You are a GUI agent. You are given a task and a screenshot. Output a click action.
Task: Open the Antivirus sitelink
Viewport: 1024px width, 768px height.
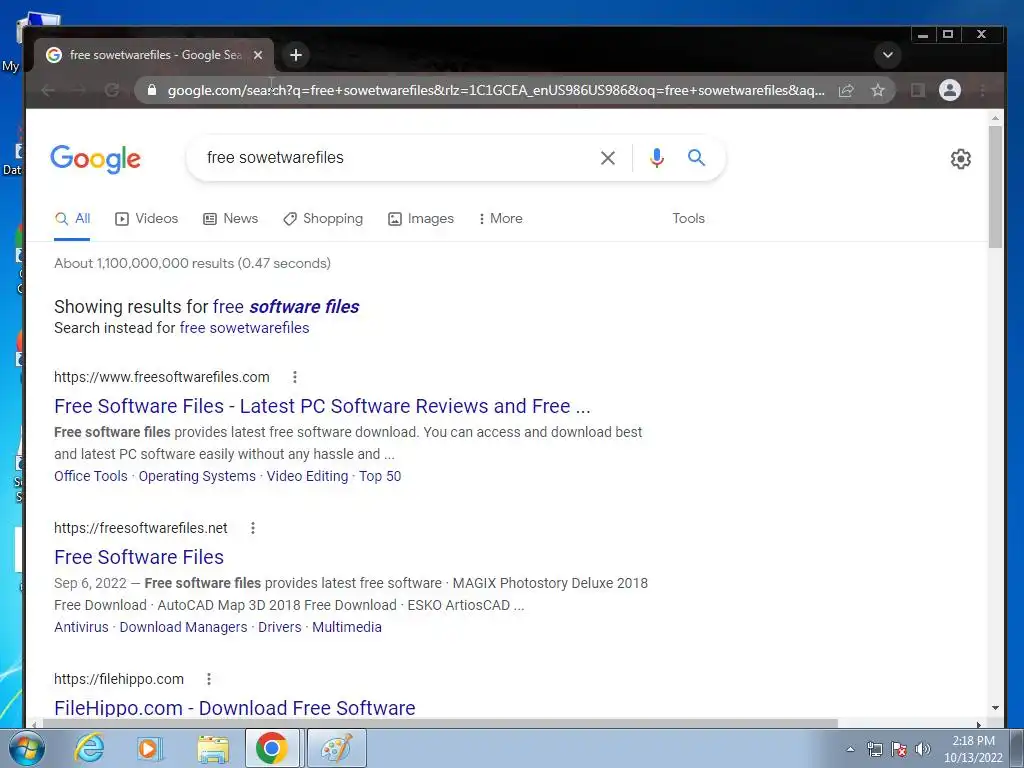[81, 627]
